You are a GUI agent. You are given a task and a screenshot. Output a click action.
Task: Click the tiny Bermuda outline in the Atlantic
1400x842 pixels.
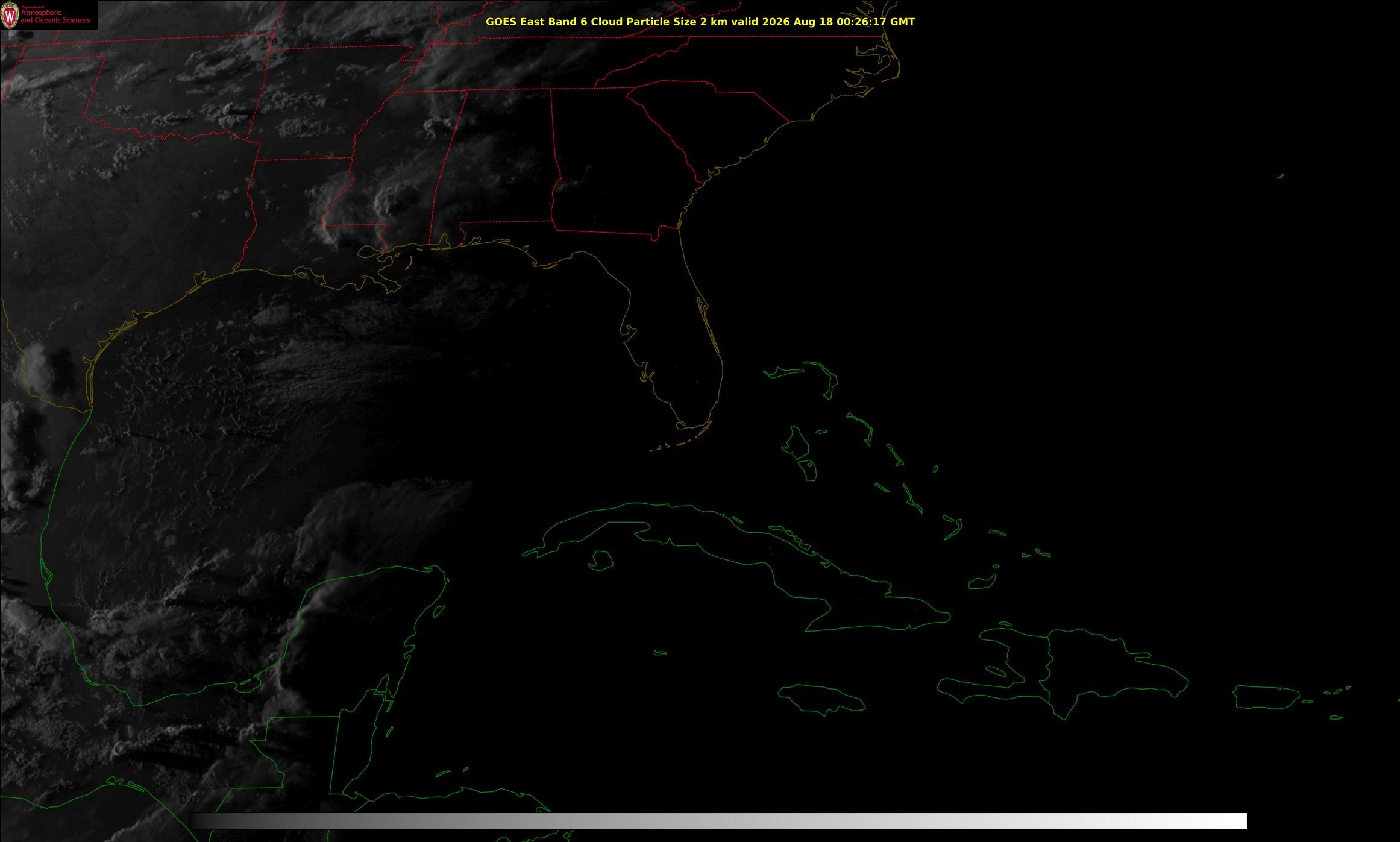[x=1281, y=176]
